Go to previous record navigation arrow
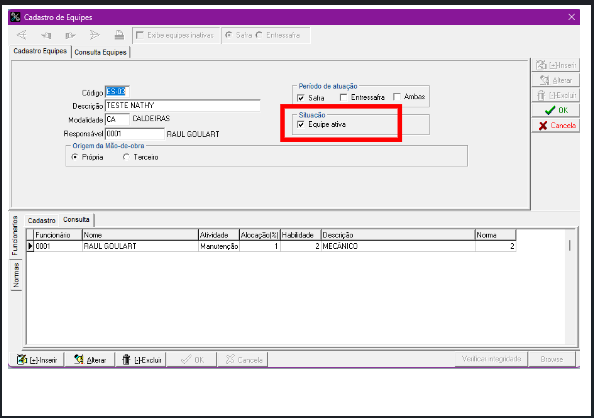This screenshot has height=418, width=594. pos(46,35)
